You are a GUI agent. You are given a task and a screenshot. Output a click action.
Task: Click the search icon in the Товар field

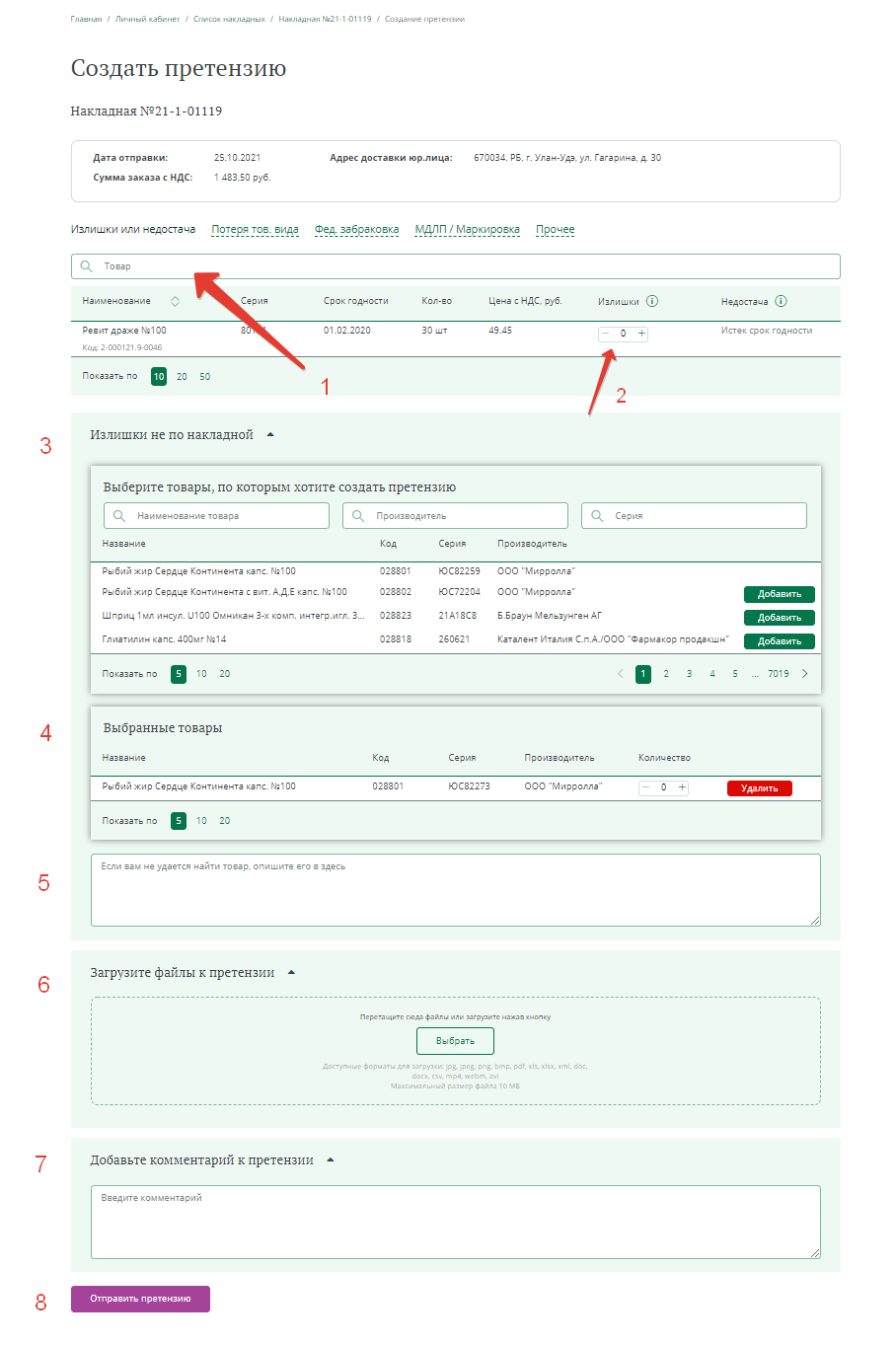tap(87, 266)
